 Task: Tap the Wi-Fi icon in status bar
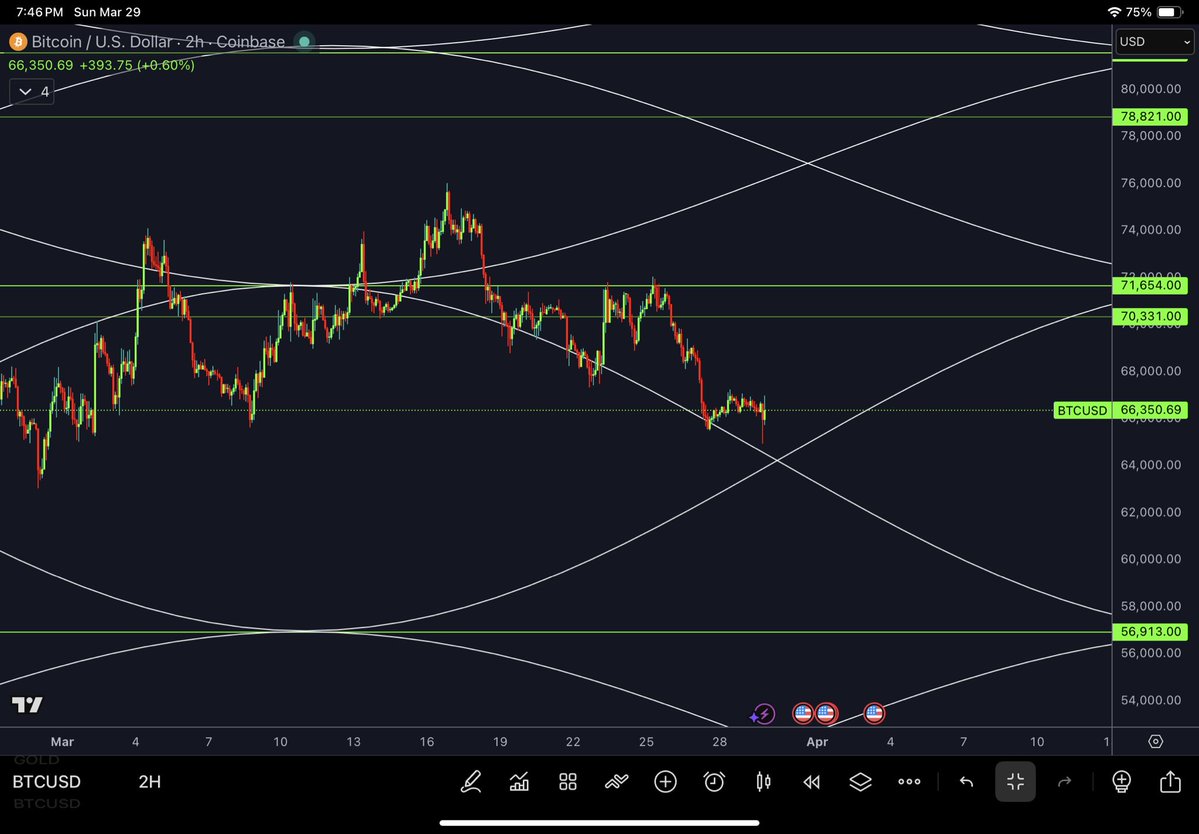[1114, 12]
